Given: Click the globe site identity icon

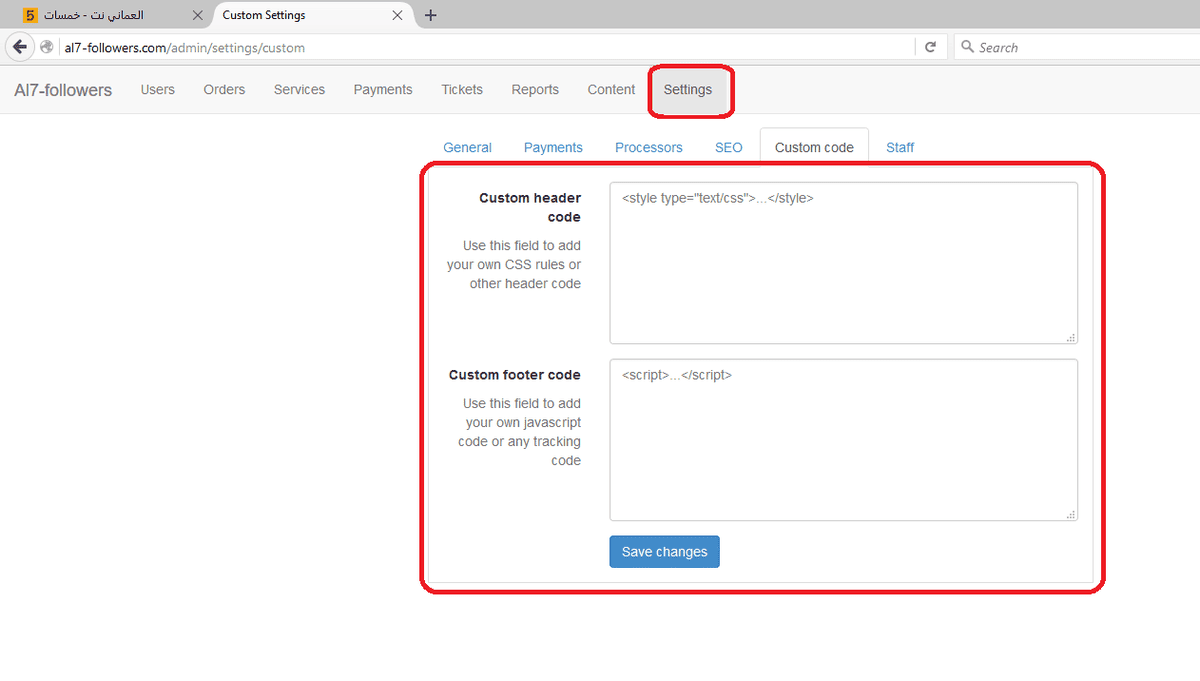Looking at the screenshot, I should coord(47,47).
